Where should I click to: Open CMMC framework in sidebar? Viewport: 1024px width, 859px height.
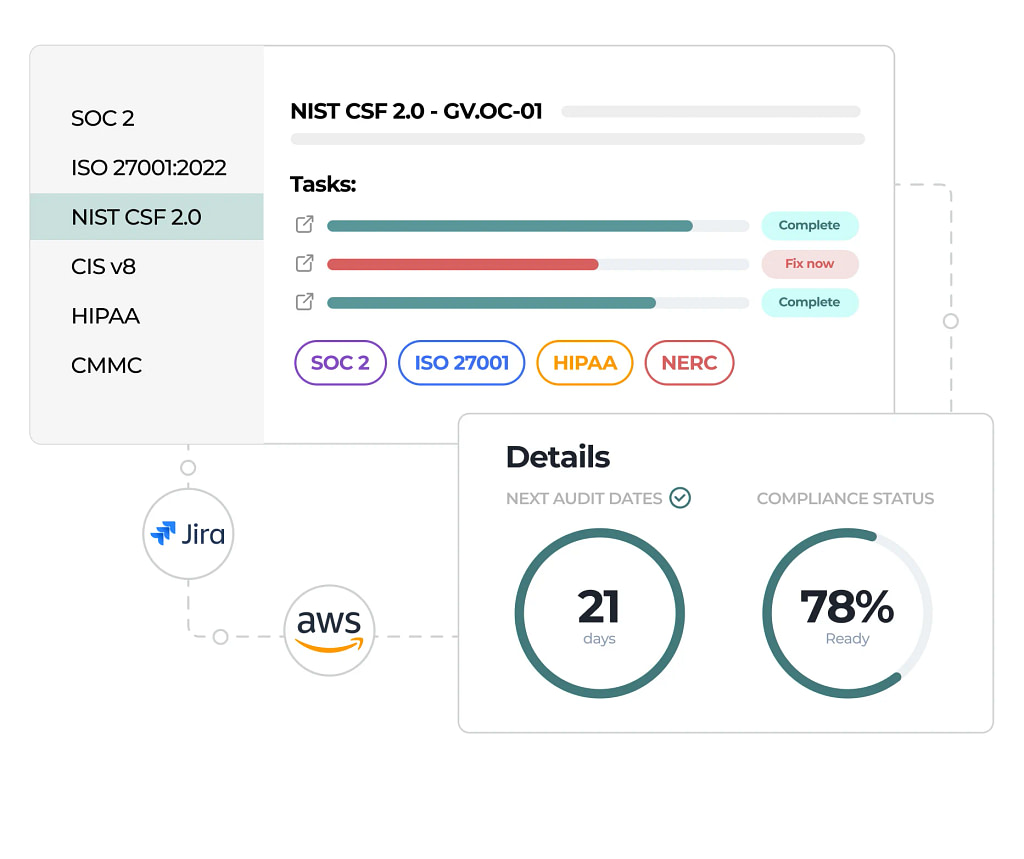click(107, 365)
